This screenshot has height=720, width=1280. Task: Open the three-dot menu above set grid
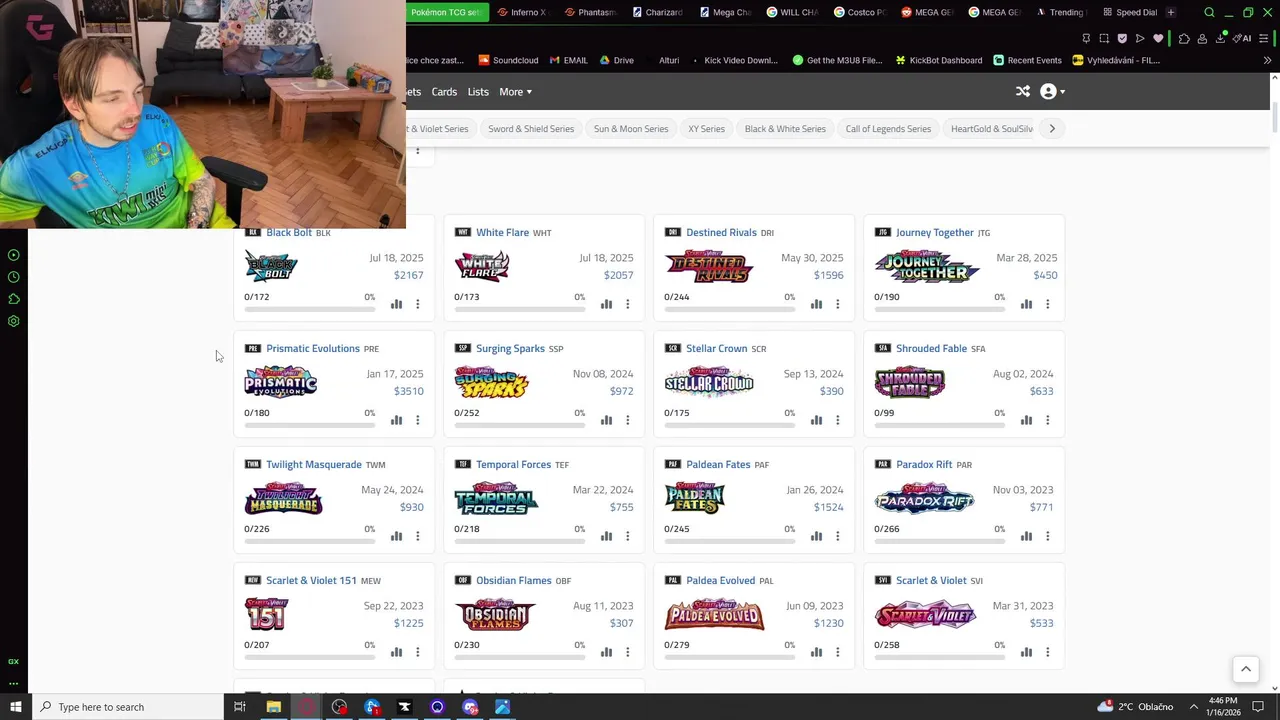tap(418, 152)
